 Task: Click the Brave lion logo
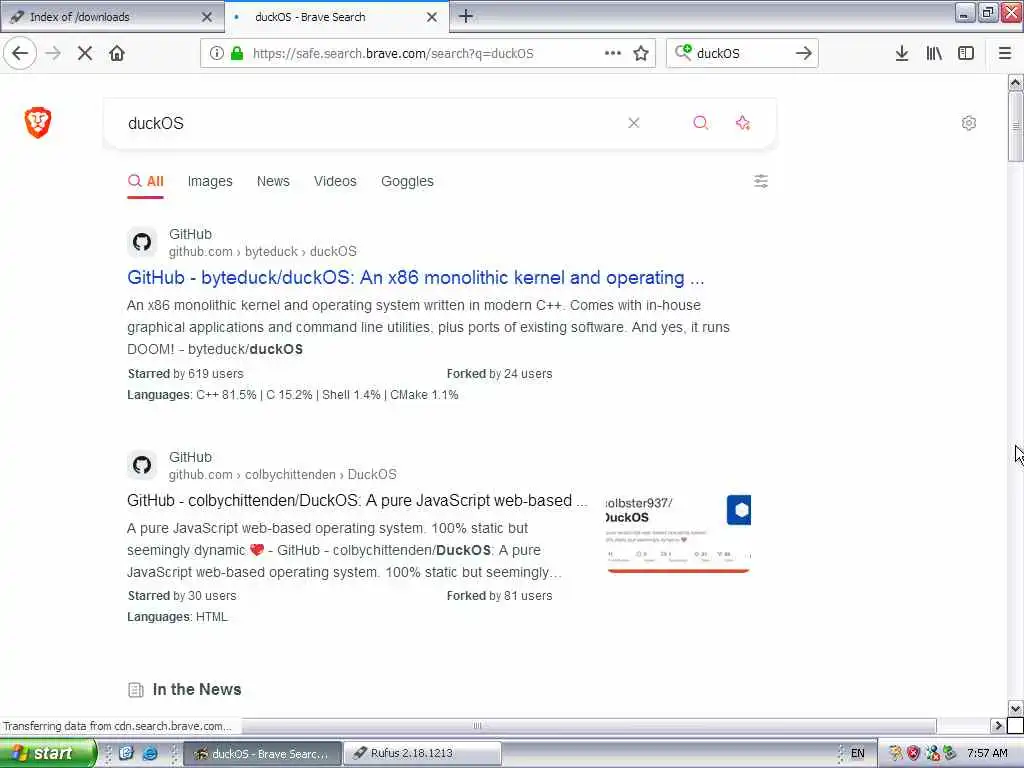point(38,122)
